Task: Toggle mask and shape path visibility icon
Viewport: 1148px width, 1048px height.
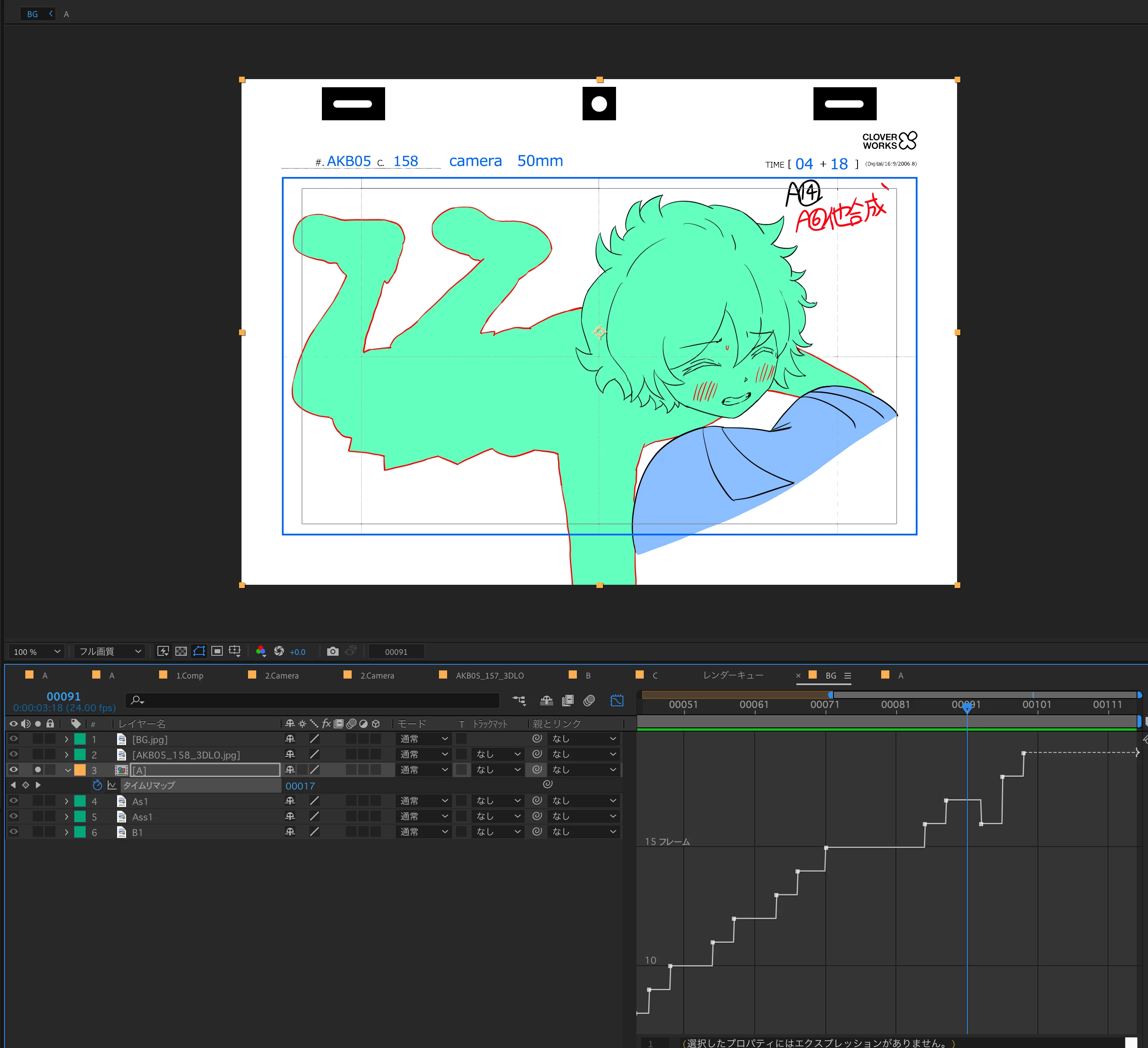Action: pos(199,651)
